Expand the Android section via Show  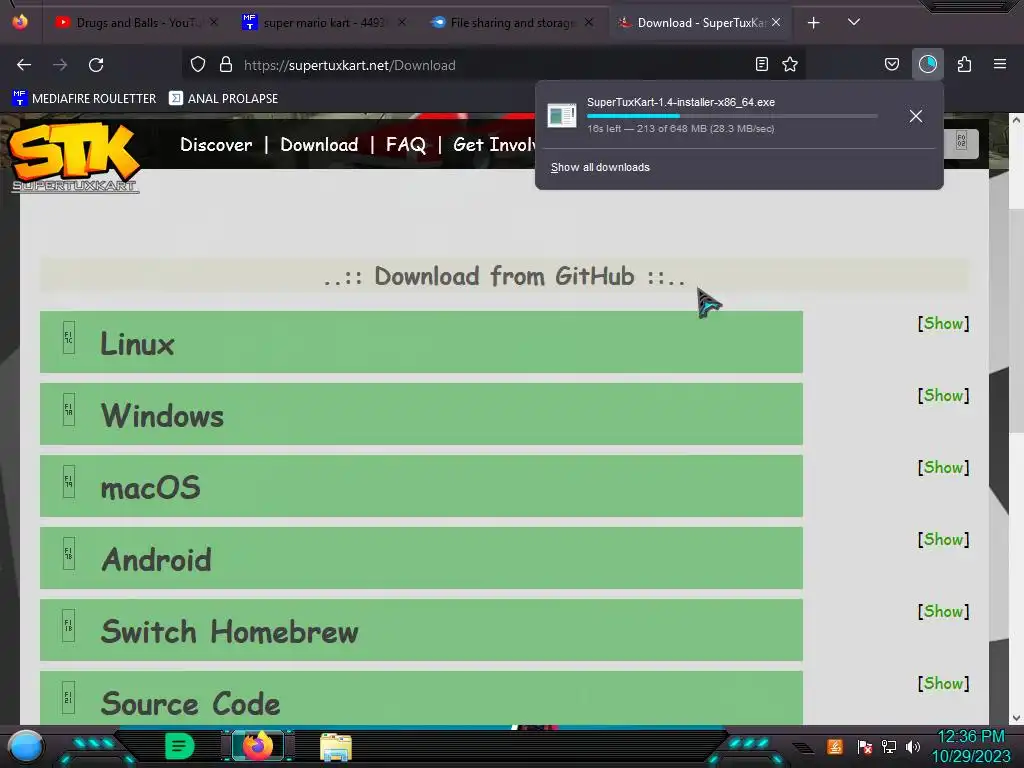pyautogui.click(x=943, y=539)
